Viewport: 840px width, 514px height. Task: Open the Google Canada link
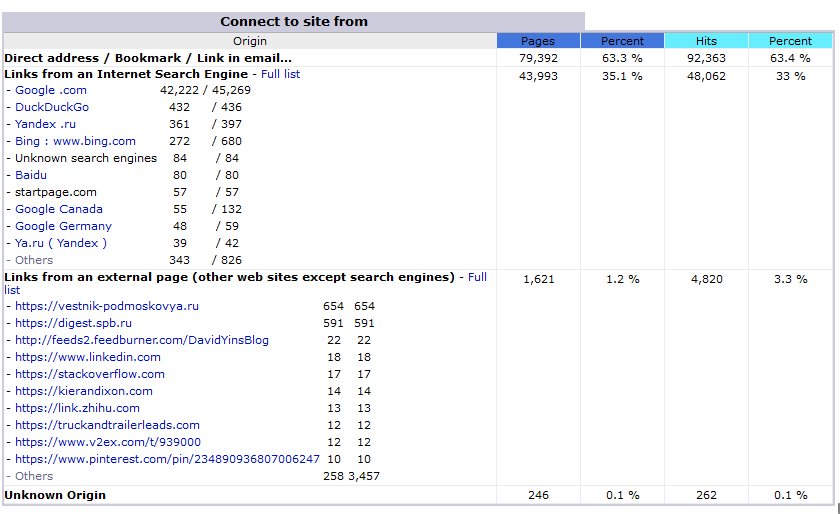59,209
